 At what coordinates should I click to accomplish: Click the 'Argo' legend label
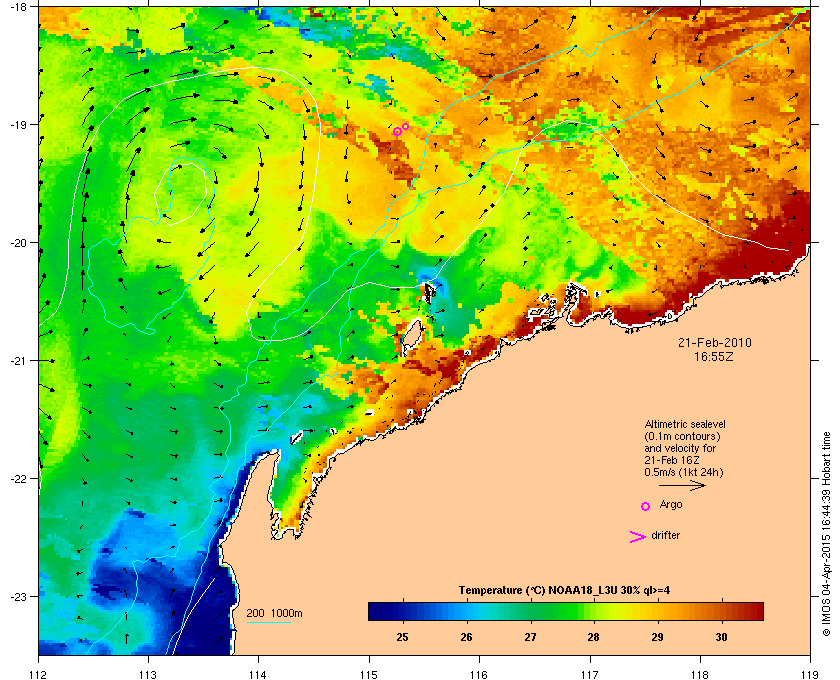pyautogui.click(x=671, y=505)
